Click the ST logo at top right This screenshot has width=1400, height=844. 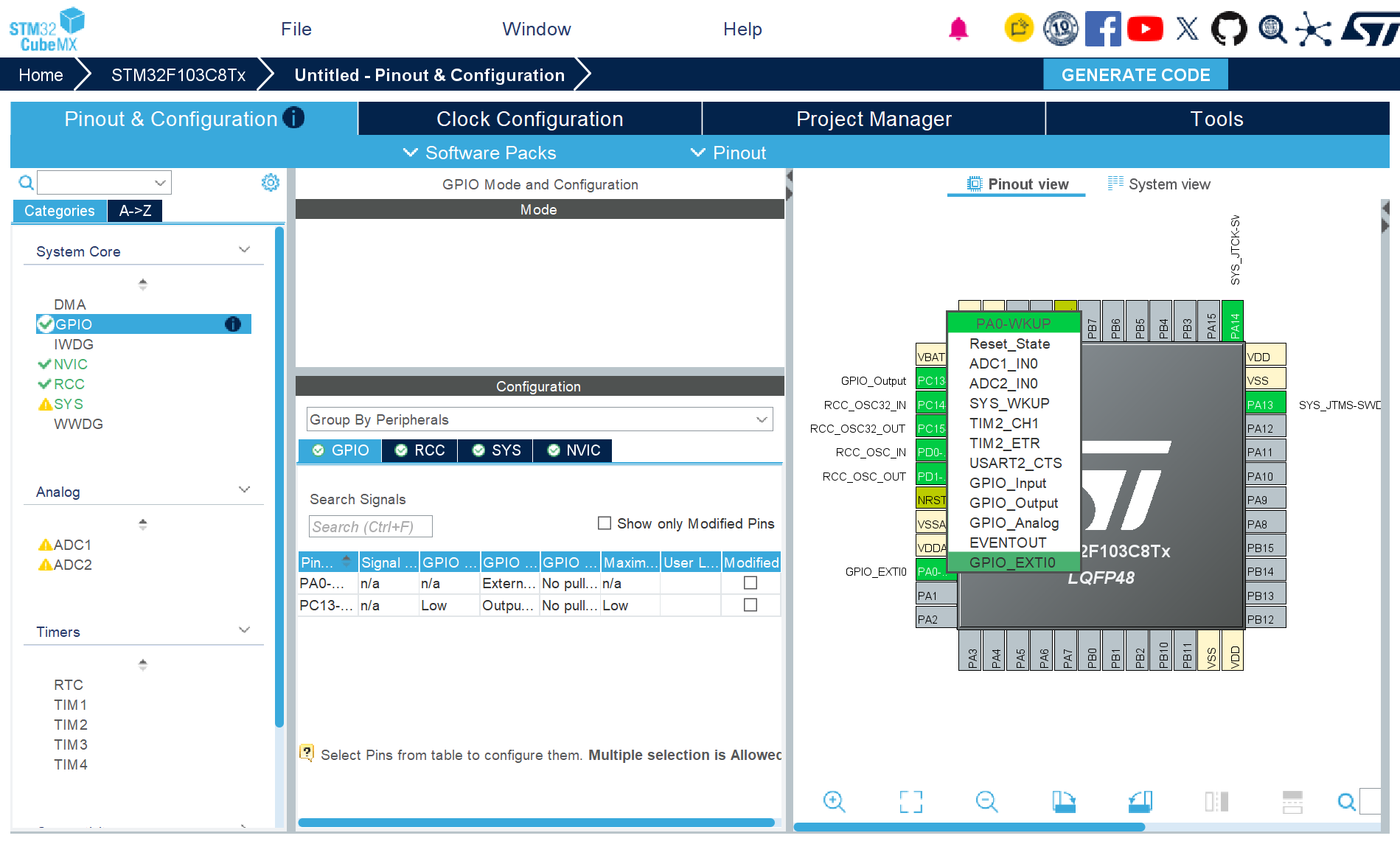pos(1370,29)
